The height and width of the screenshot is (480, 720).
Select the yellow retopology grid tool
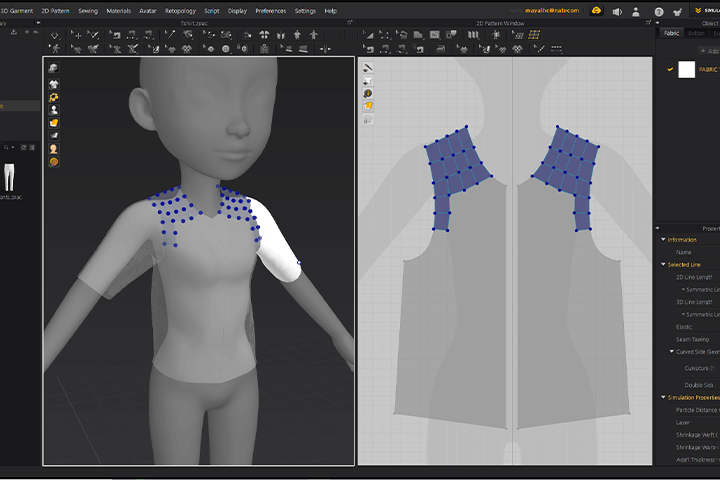point(534,34)
